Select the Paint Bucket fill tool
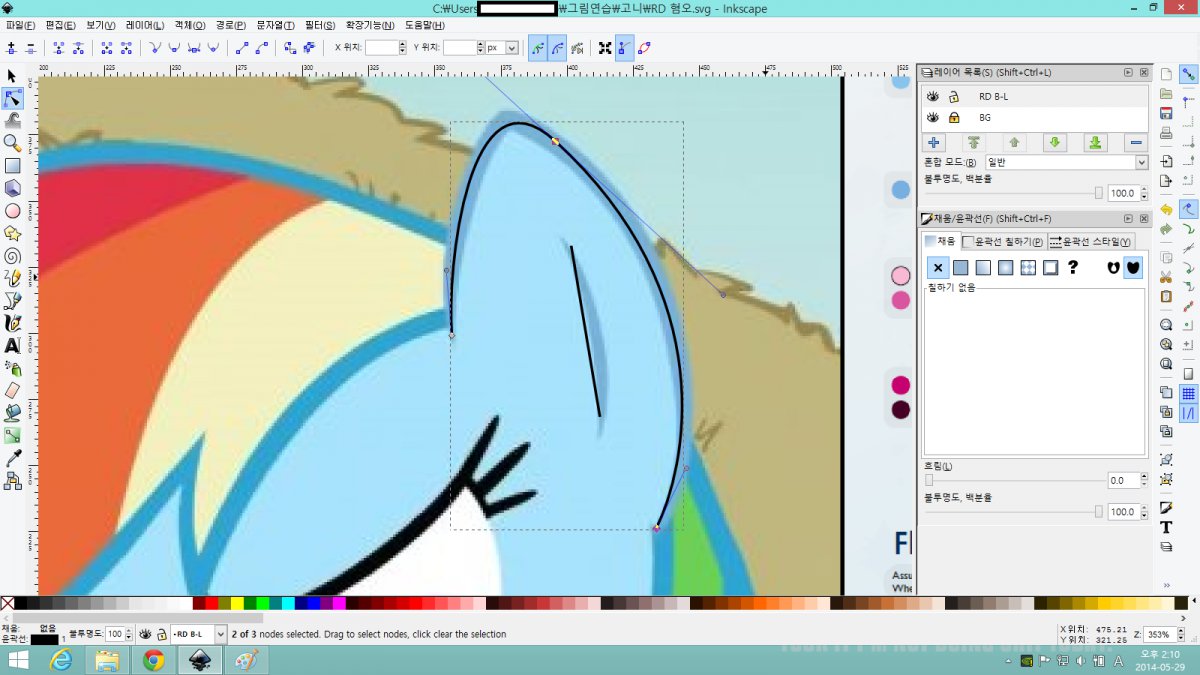The width and height of the screenshot is (1200, 675). tap(12, 413)
